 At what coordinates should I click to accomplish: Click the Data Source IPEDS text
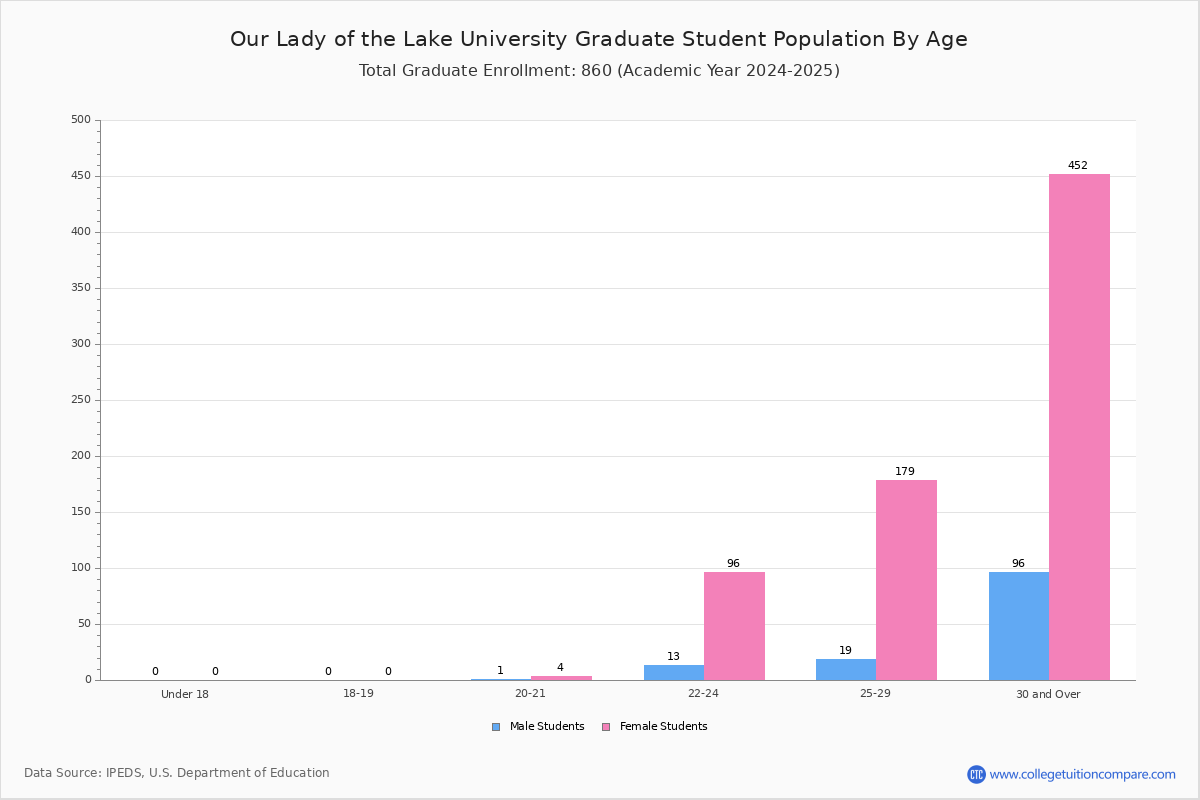click(x=177, y=773)
